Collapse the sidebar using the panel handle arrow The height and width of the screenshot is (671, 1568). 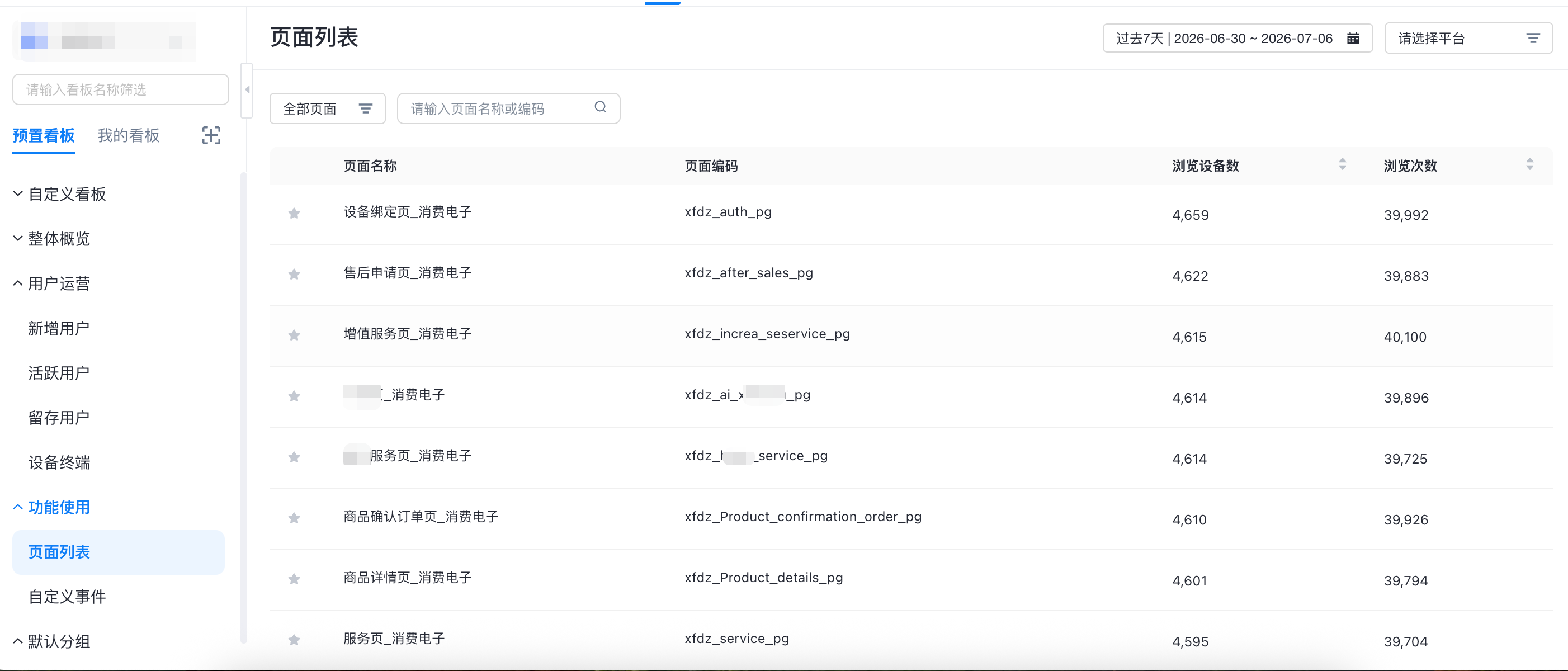[247, 89]
